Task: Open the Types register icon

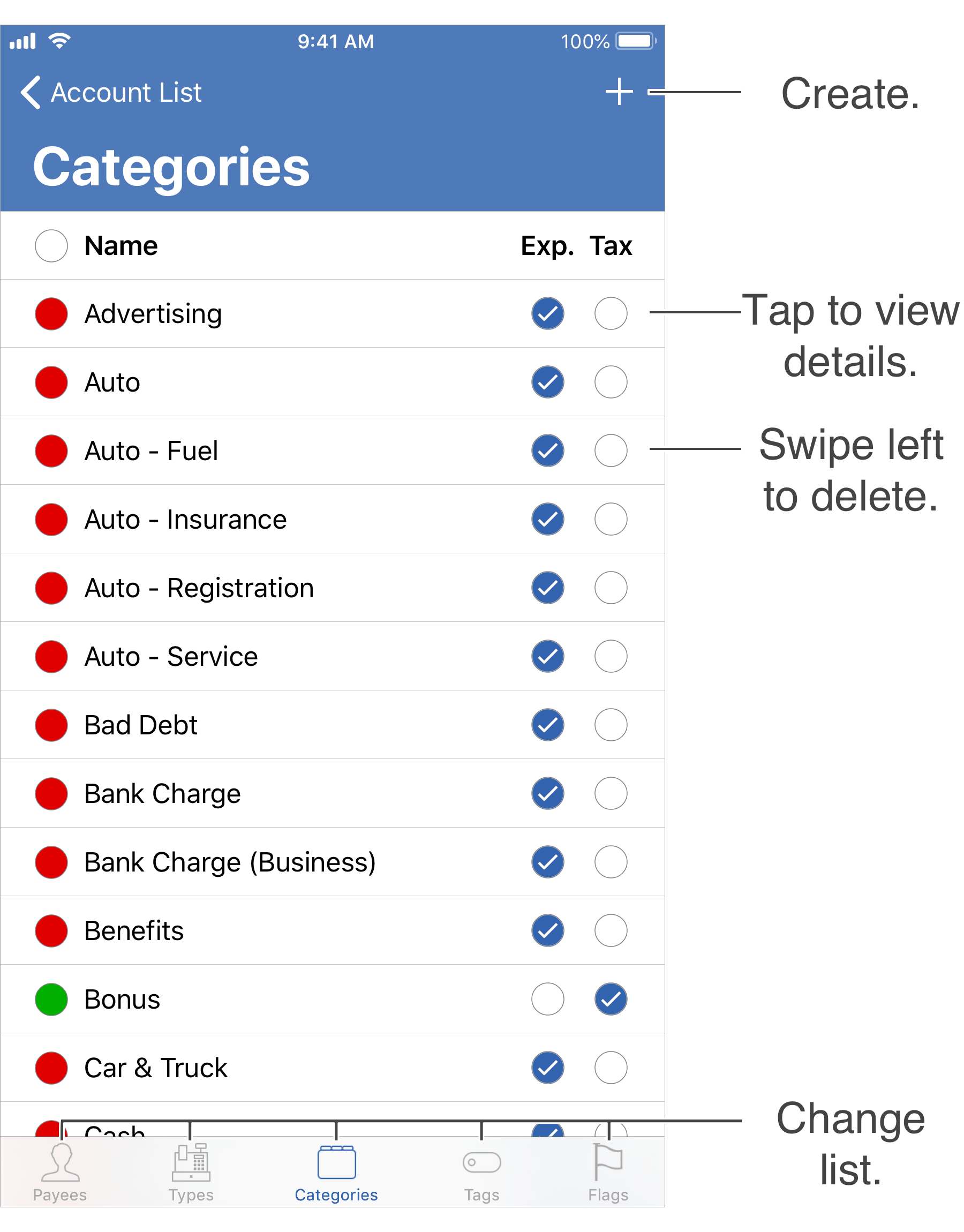Action: [191, 1162]
